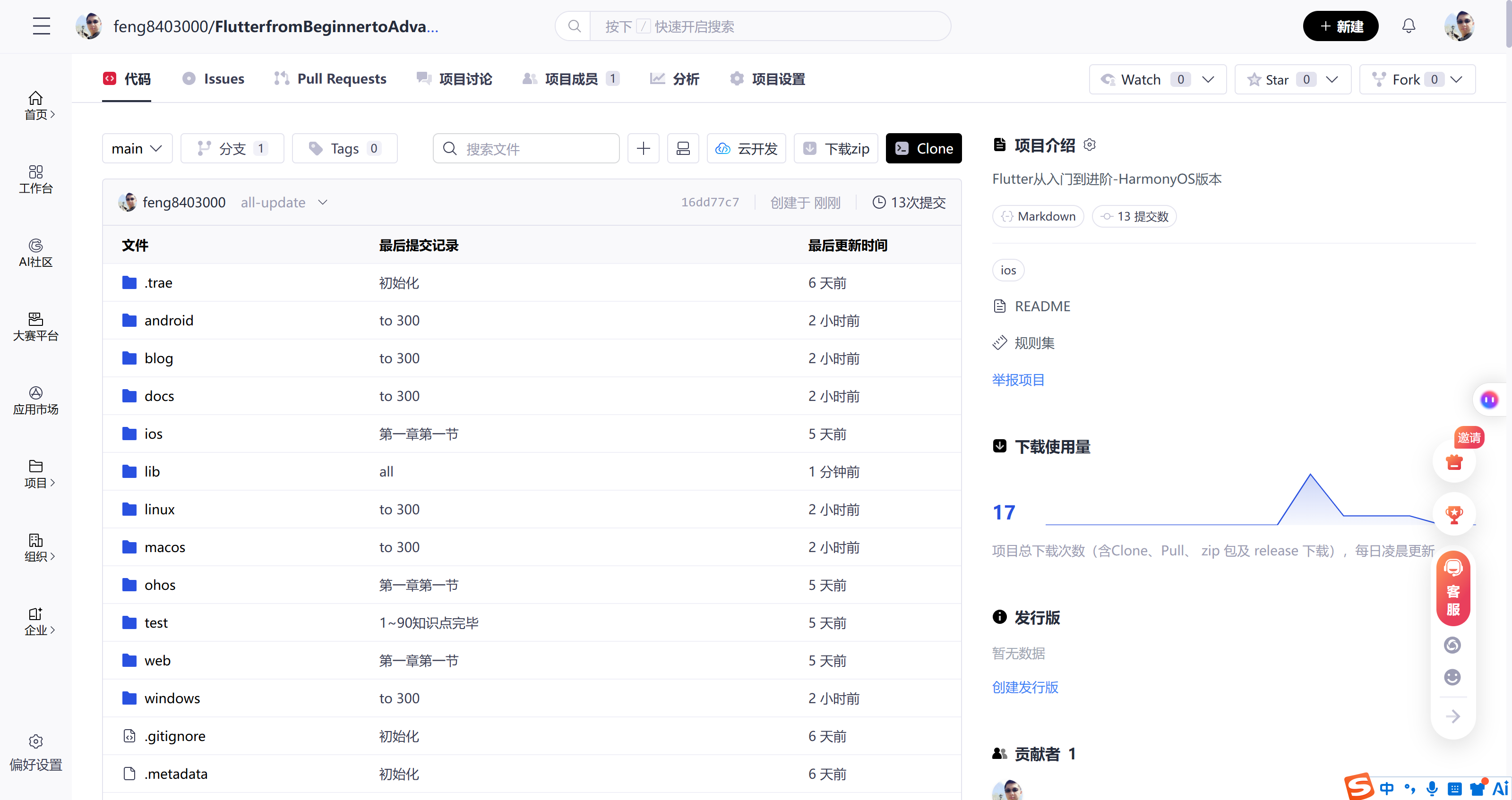Viewport: 1512px width, 800px height.
Task: Switch to the Pull Requests tab
Action: [330, 79]
